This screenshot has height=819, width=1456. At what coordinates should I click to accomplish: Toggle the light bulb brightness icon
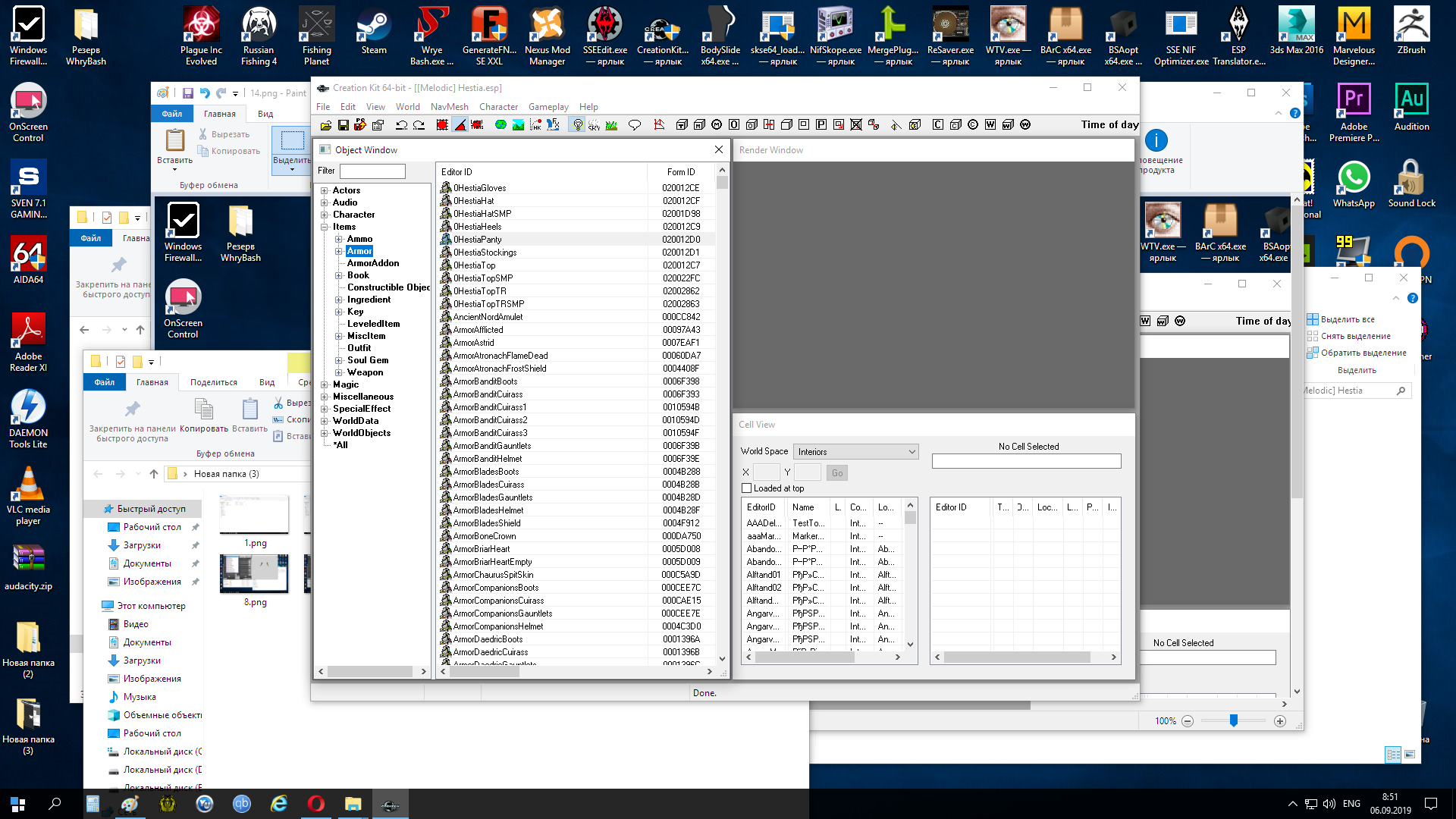pos(578,124)
